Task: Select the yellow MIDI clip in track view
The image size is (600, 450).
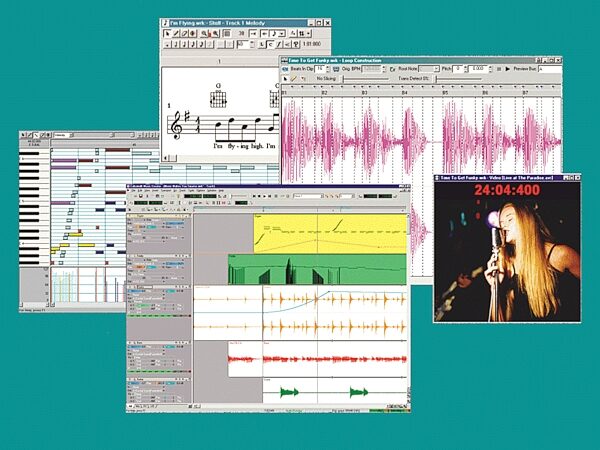Action: point(330,233)
